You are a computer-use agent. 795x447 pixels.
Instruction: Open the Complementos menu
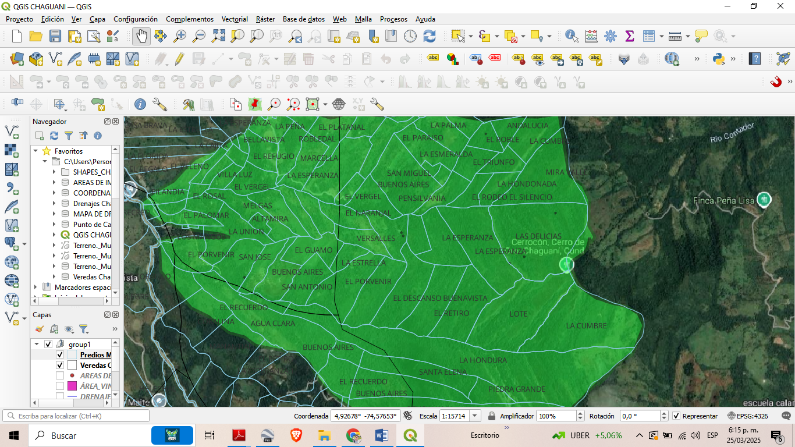[x=188, y=19]
